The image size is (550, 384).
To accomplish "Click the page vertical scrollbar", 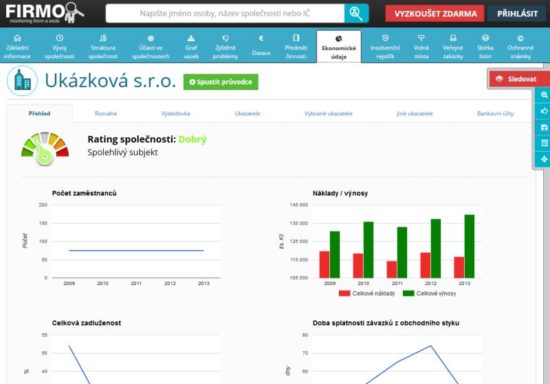I will pos(547,224).
